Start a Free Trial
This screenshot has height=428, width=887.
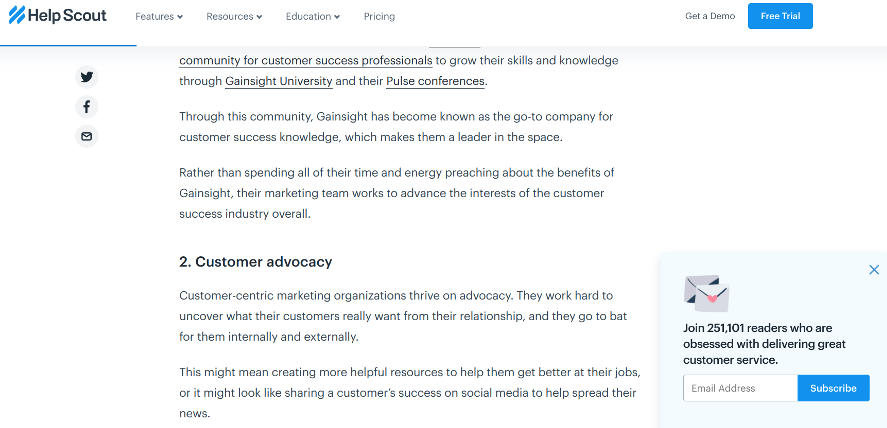780,17
